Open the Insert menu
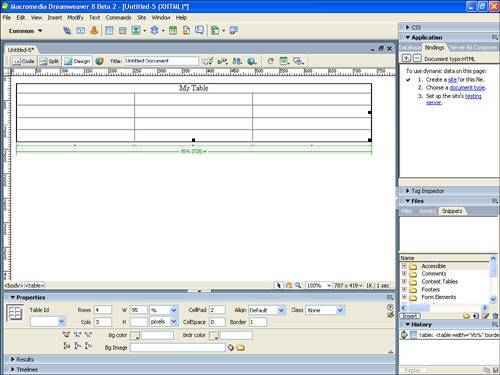 click(55, 17)
